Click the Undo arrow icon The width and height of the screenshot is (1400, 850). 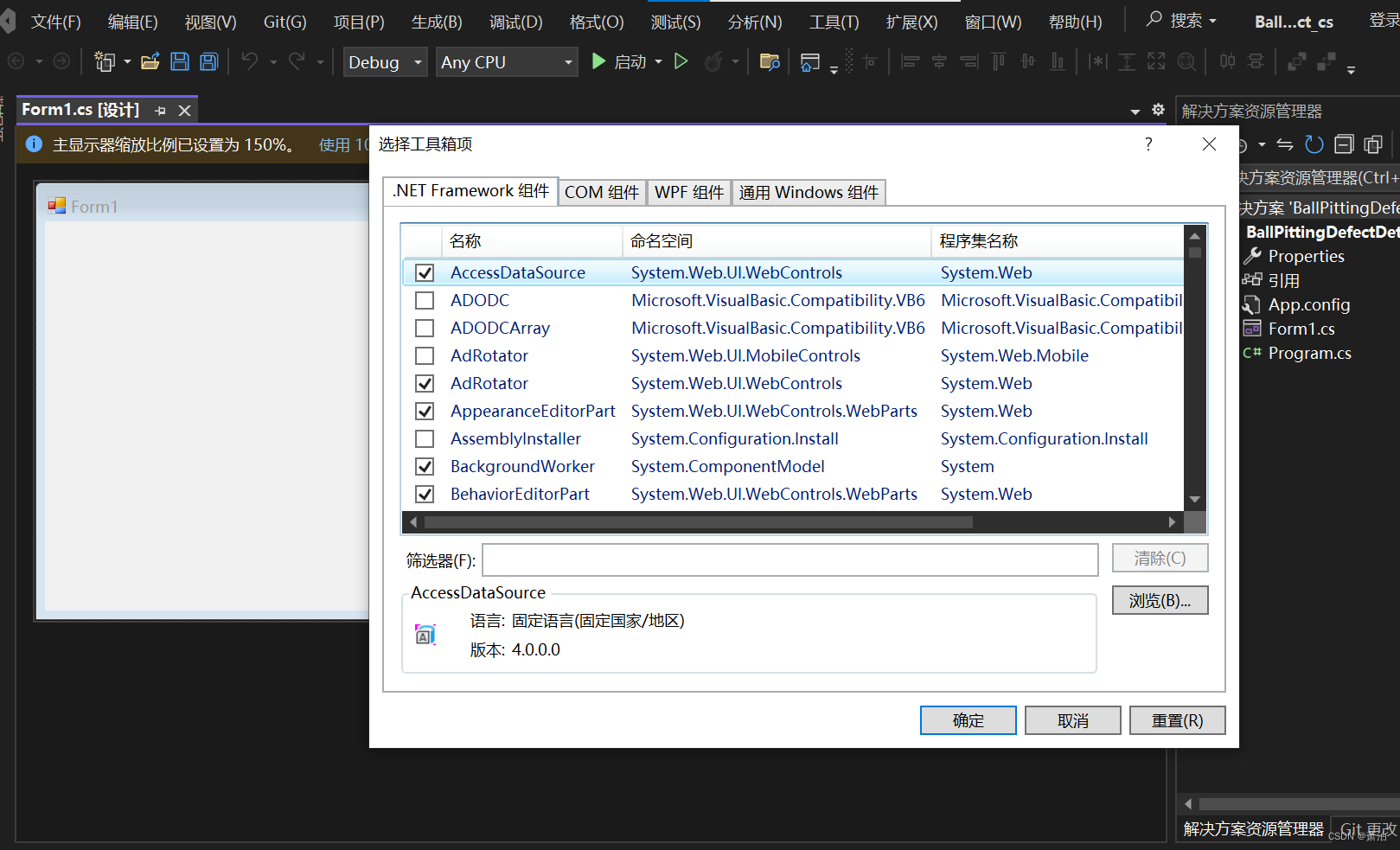click(x=250, y=61)
